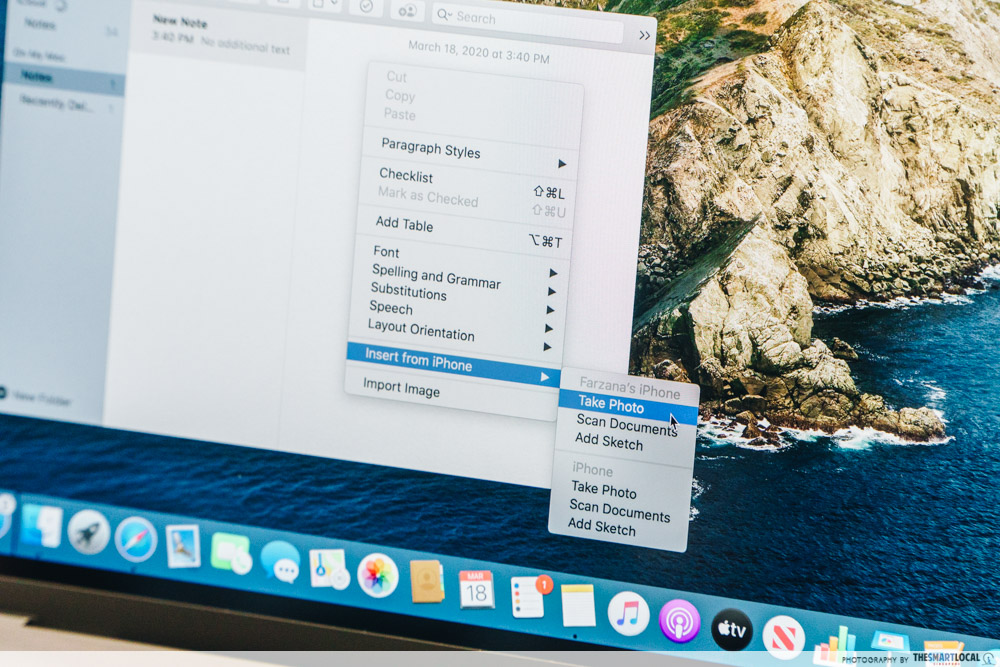1000x667 pixels.
Task: Expand the toolbar overflow double-chevron
Action: (x=645, y=35)
